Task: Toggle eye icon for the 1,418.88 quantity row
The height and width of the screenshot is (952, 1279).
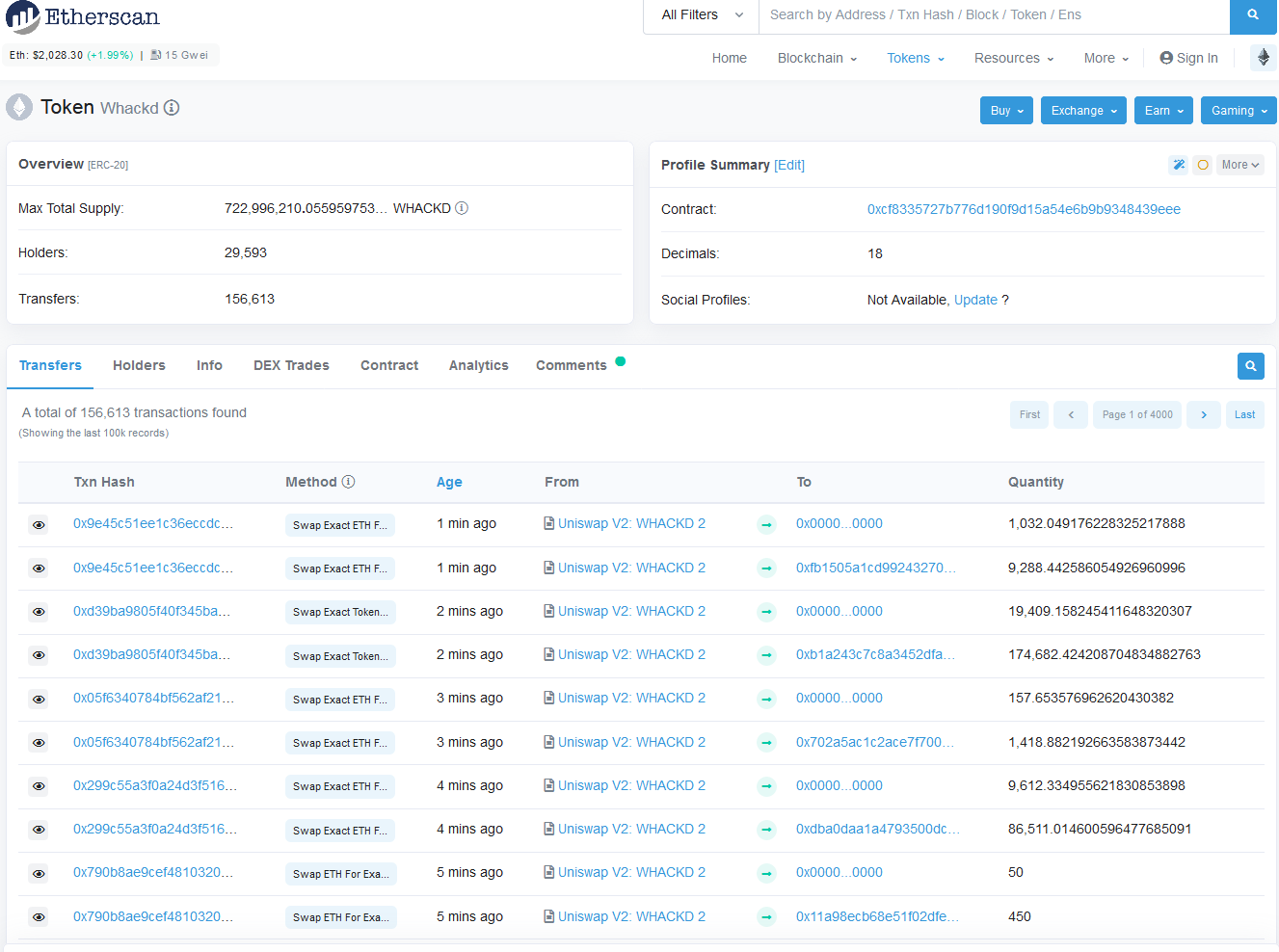Action: click(x=39, y=743)
